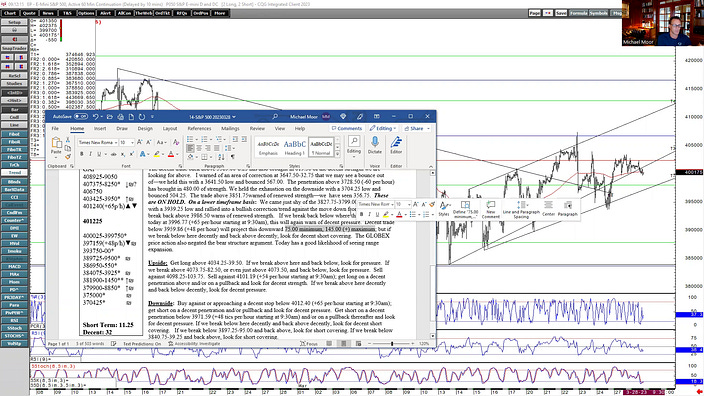Open the Insert ribbon tab
704x396 pixels.
(100, 128)
